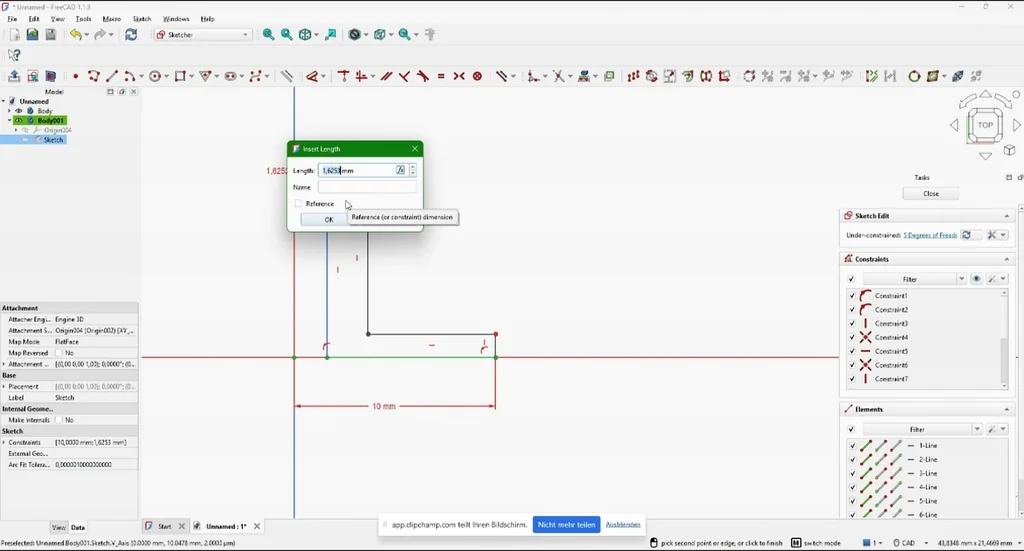Image resolution: width=1024 pixels, height=551 pixels.
Task: Select the Create point tool
Action: click(76, 76)
